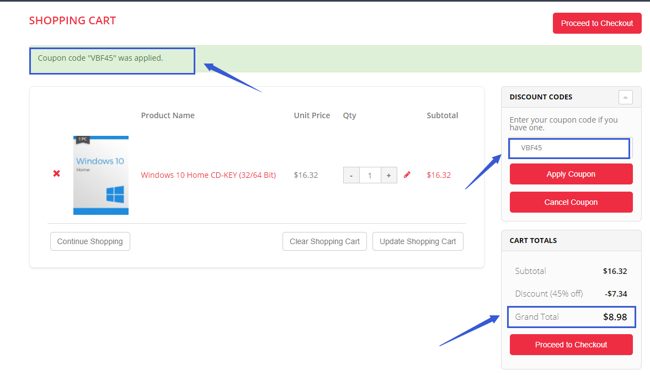The height and width of the screenshot is (375, 650).
Task: Click the coupon applied success message
Action: pos(100,58)
